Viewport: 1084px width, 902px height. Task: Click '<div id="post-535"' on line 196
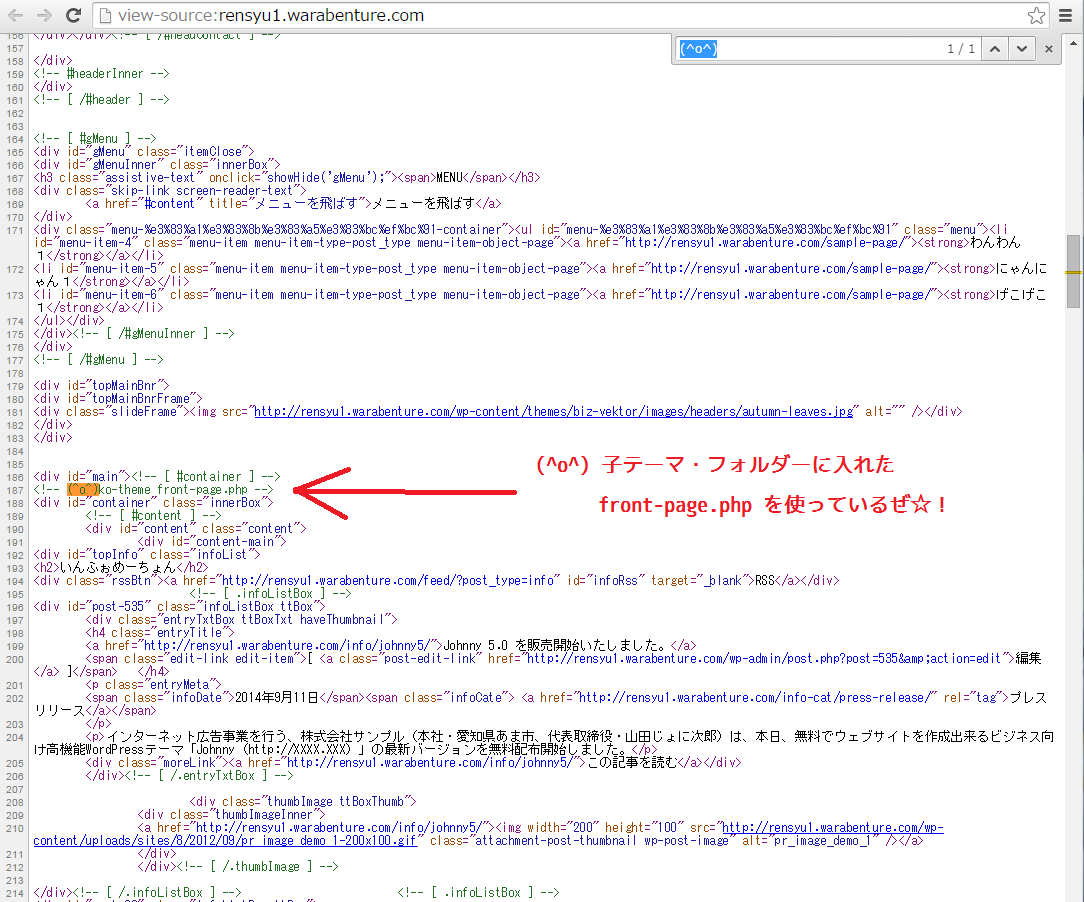92,606
